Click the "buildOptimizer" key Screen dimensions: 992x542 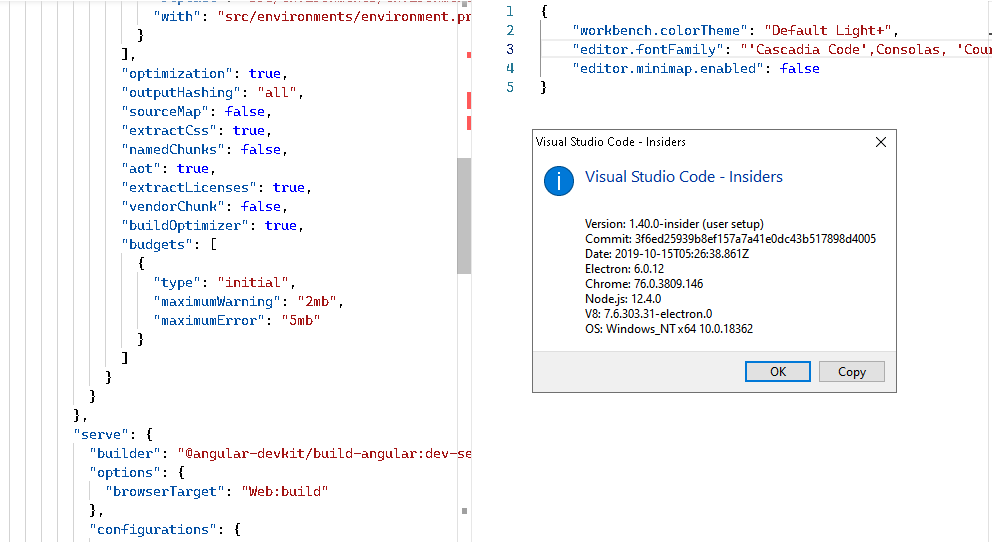(x=185, y=225)
